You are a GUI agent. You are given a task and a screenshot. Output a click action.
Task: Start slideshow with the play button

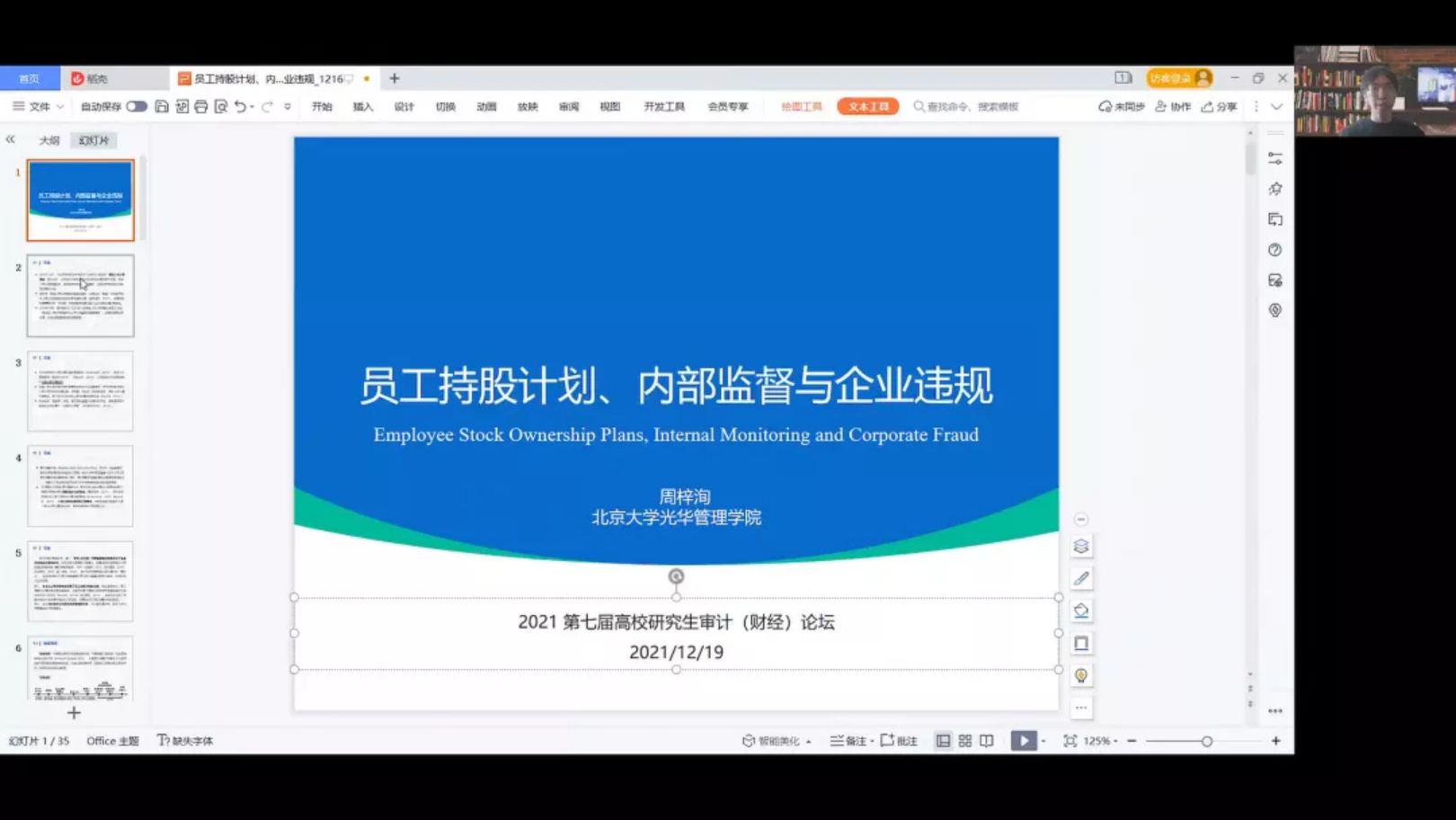(x=1023, y=741)
